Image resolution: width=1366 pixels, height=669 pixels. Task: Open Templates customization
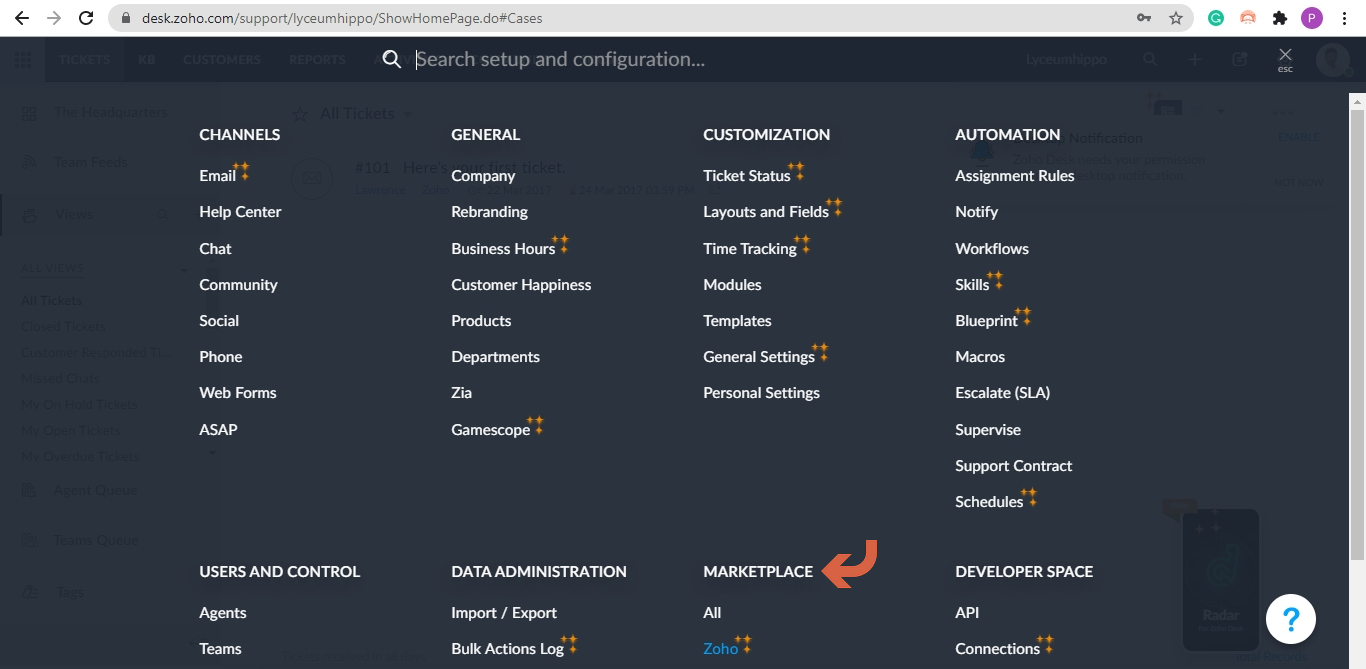coord(737,320)
